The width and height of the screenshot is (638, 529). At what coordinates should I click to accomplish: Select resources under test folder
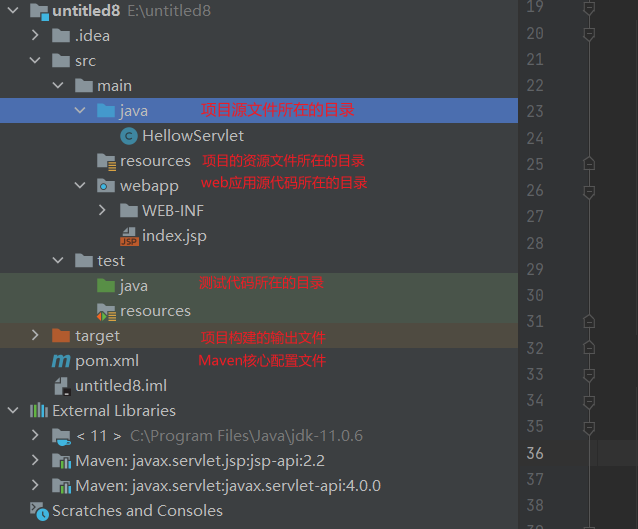pyautogui.click(x=155, y=311)
